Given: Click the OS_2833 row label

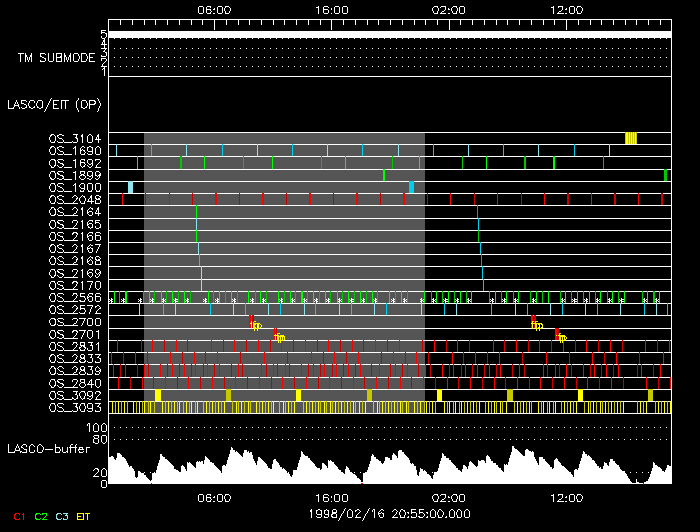Looking at the screenshot, I should click(75, 358).
